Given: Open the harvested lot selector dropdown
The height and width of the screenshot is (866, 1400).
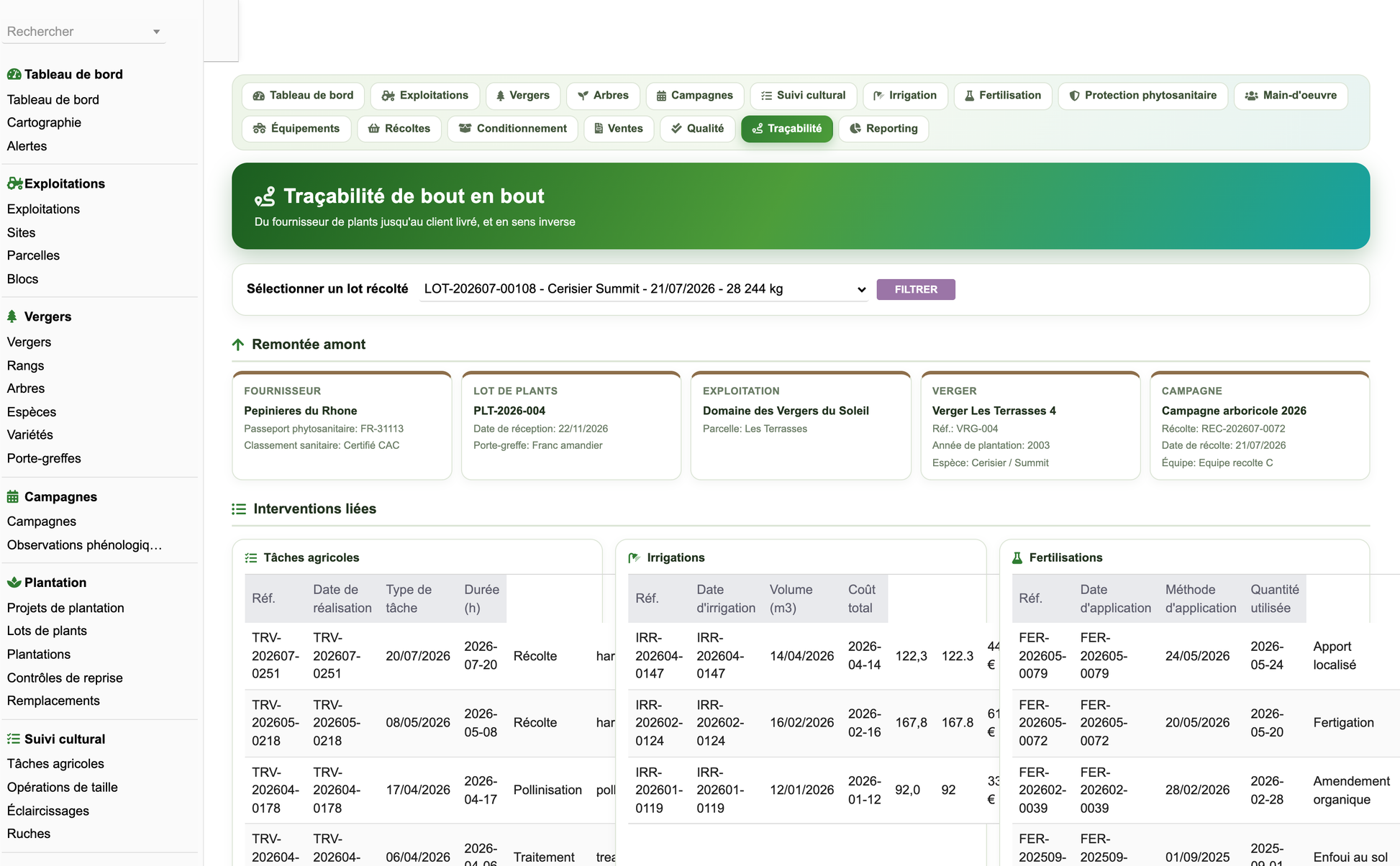Looking at the screenshot, I should pos(644,289).
